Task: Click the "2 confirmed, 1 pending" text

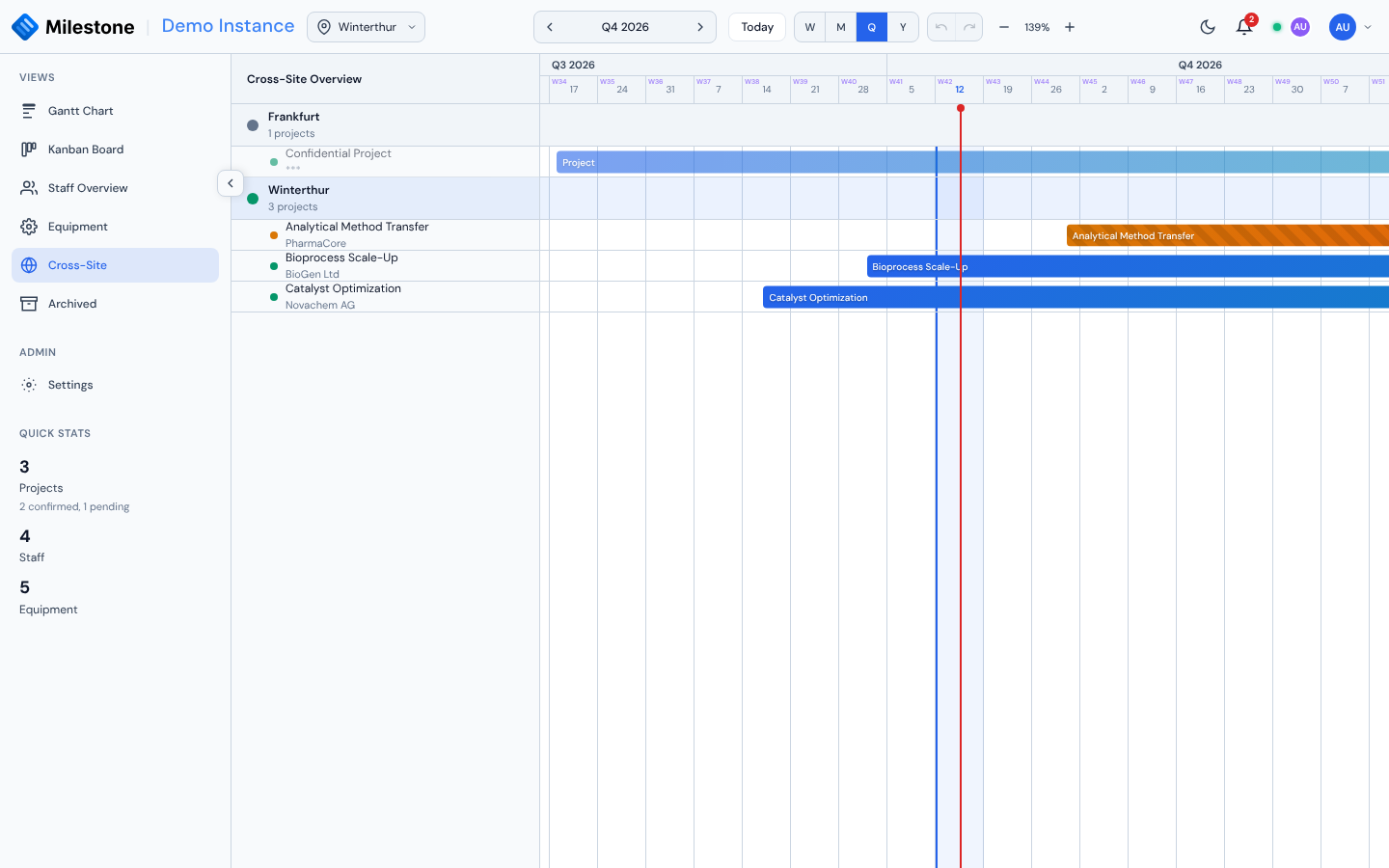Action: pyautogui.click(x=74, y=507)
